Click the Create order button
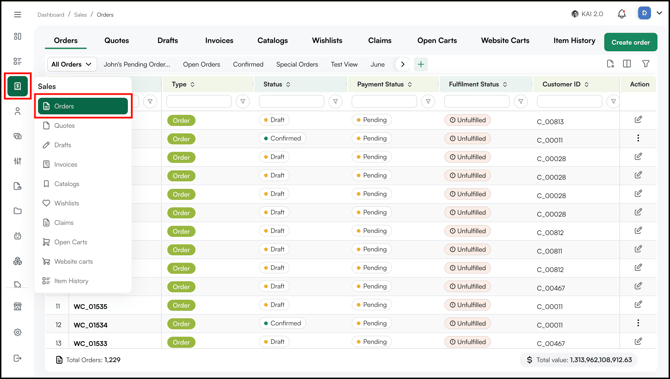Screen dimensions: 670x379 point(631,42)
